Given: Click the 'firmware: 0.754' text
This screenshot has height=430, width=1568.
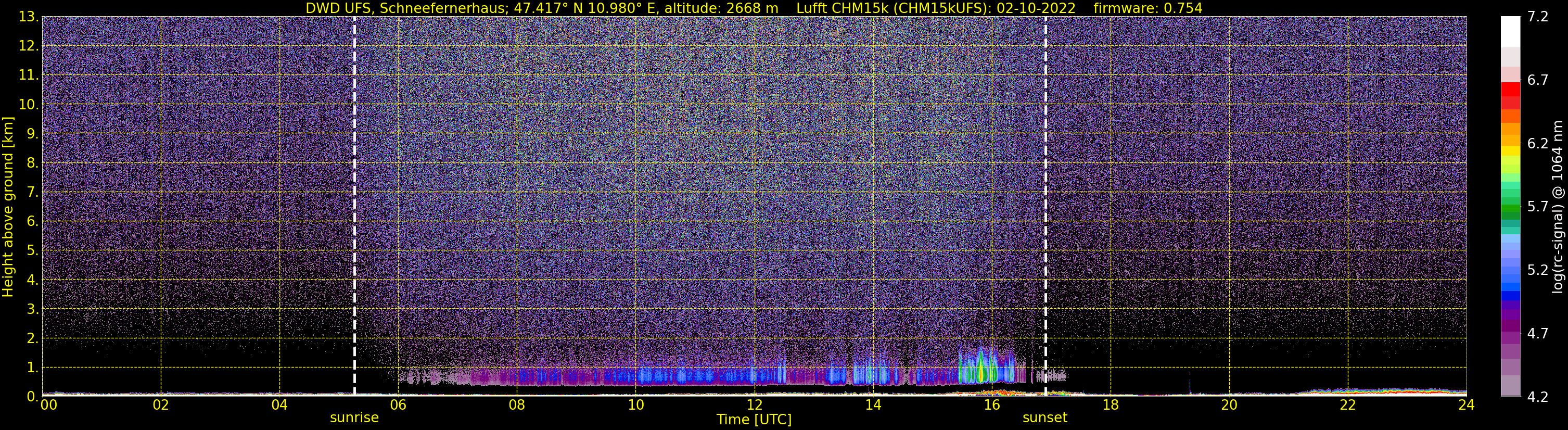Looking at the screenshot, I should (1148, 8).
